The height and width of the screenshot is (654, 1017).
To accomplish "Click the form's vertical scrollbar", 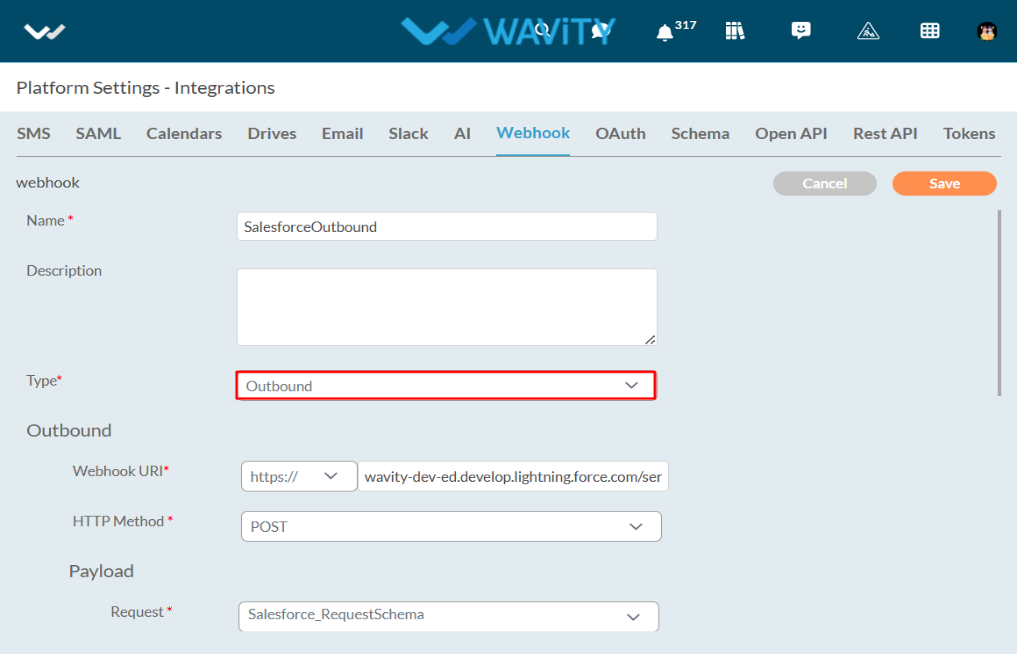I will (999, 302).
